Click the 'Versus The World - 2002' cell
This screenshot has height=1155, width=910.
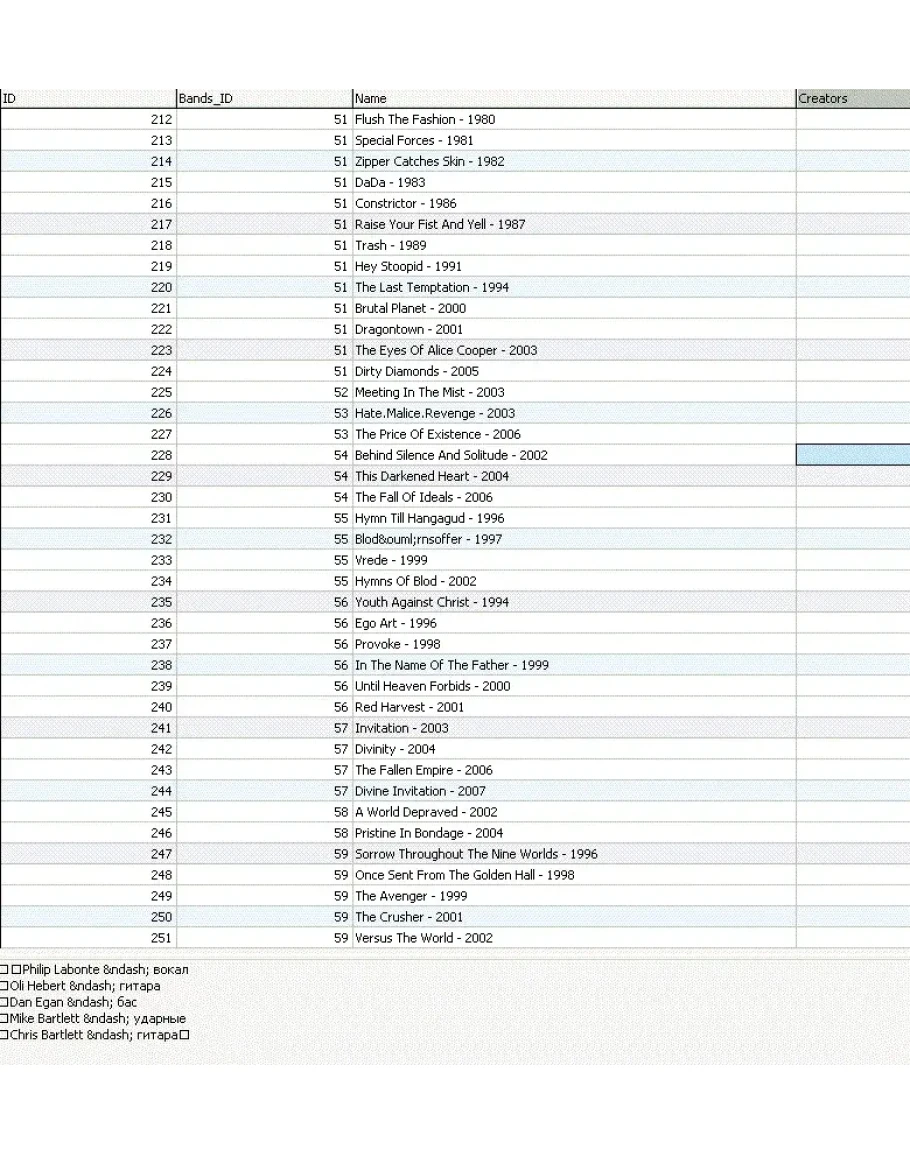pos(424,938)
